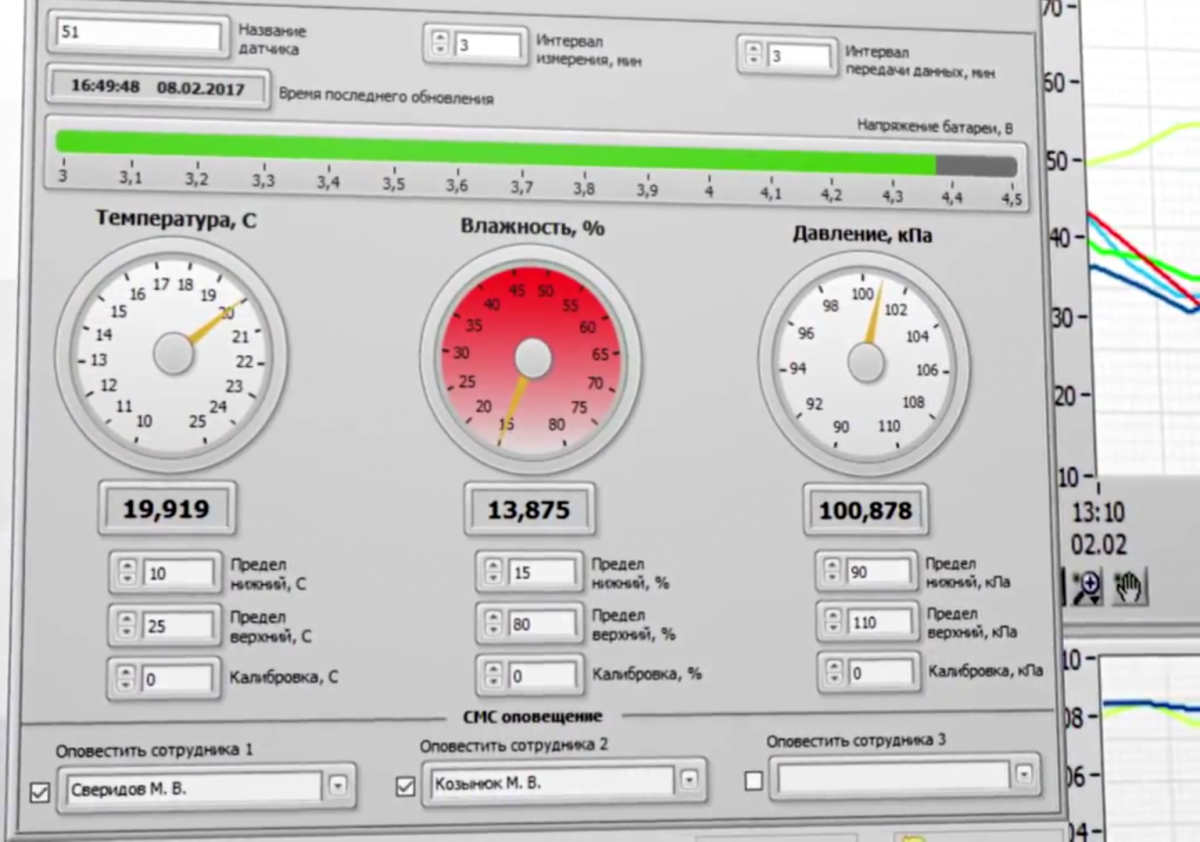1200x842 pixels.
Task: Click the temperature calibration stepper arrows
Action: (125, 679)
